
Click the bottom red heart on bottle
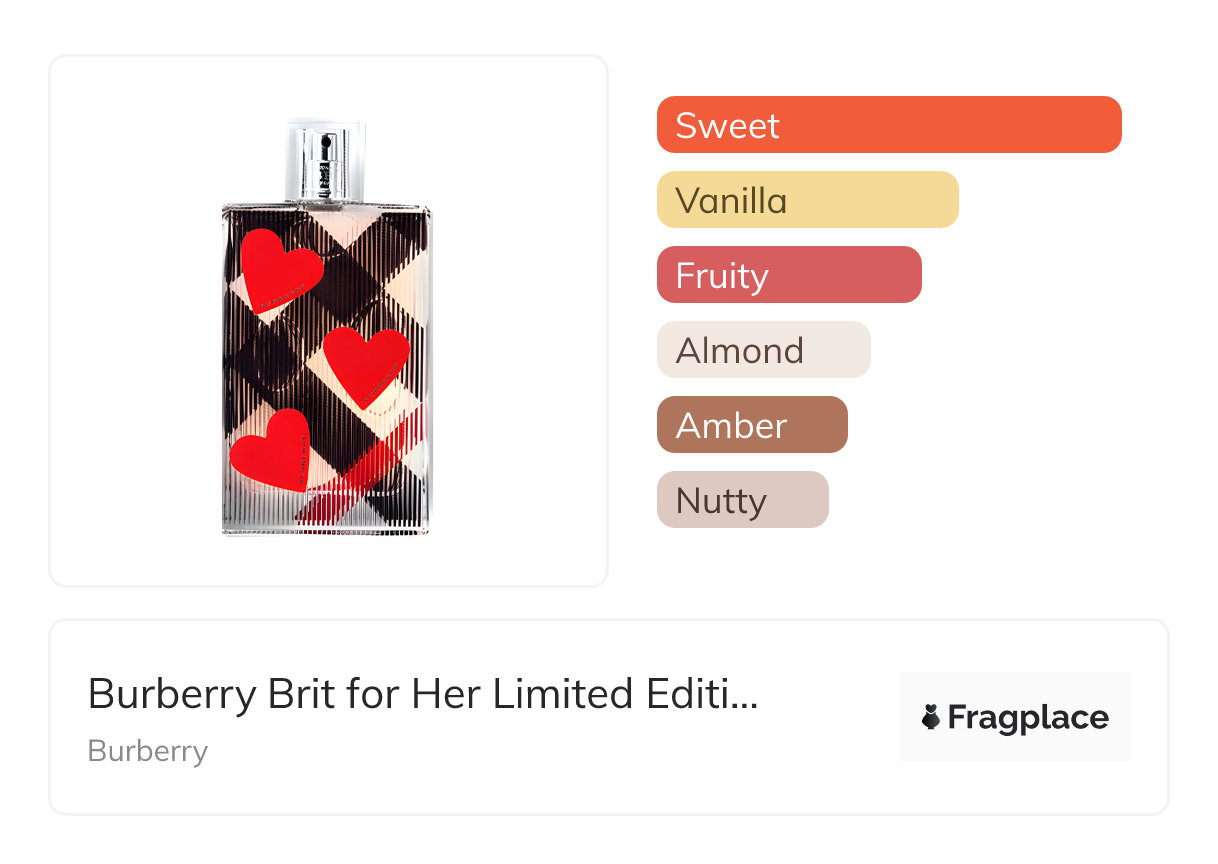click(x=271, y=450)
